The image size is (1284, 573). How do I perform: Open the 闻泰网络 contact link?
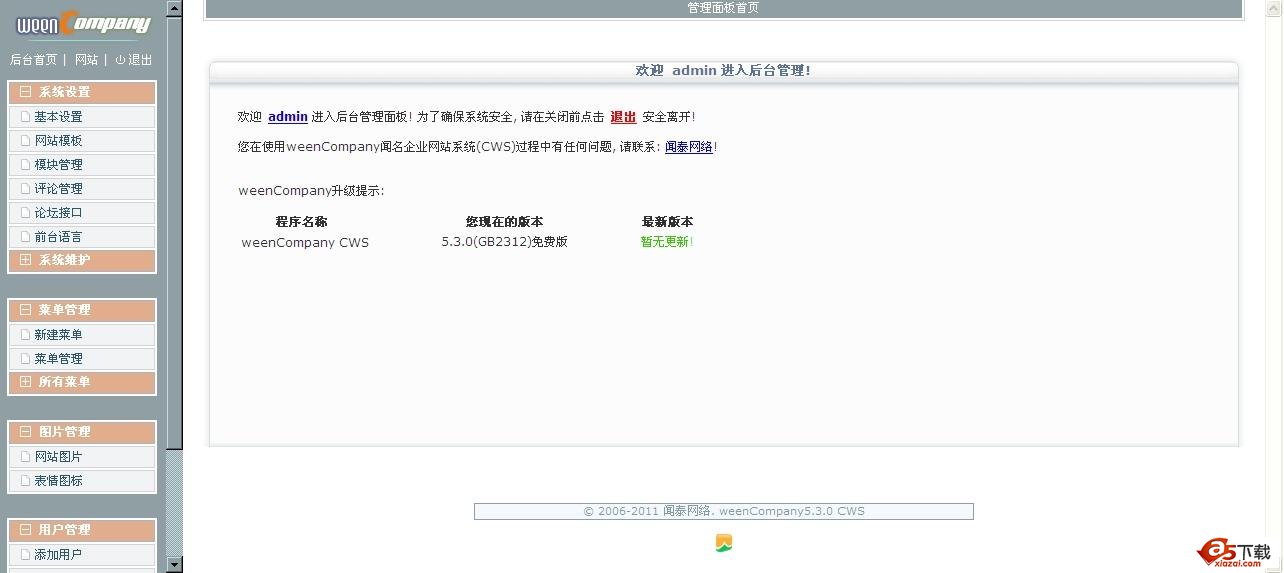coord(689,147)
